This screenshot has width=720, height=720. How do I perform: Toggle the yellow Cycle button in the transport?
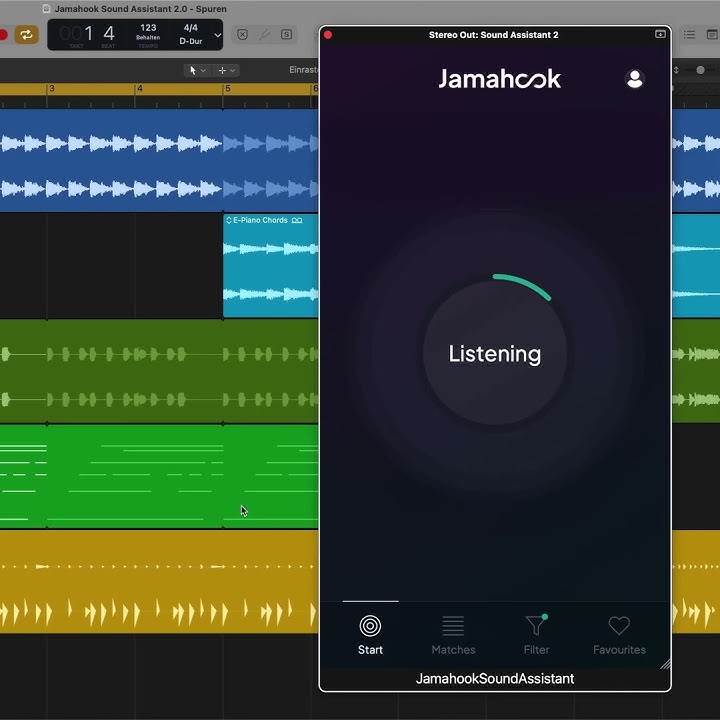click(x=26, y=35)
